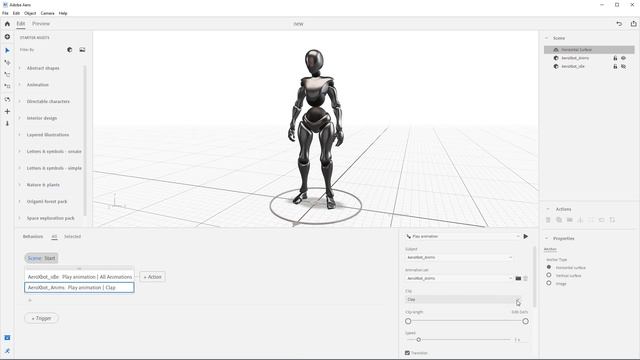Open the Animation set dropdown
This screenshot has height=360, width=640.
(459, 278)
